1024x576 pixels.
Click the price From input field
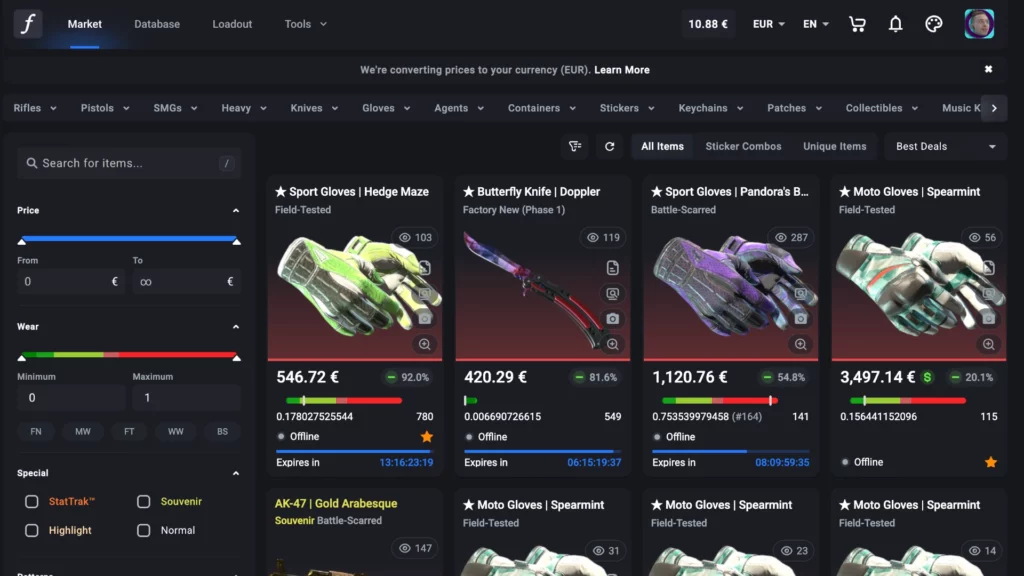coord(71,281)
